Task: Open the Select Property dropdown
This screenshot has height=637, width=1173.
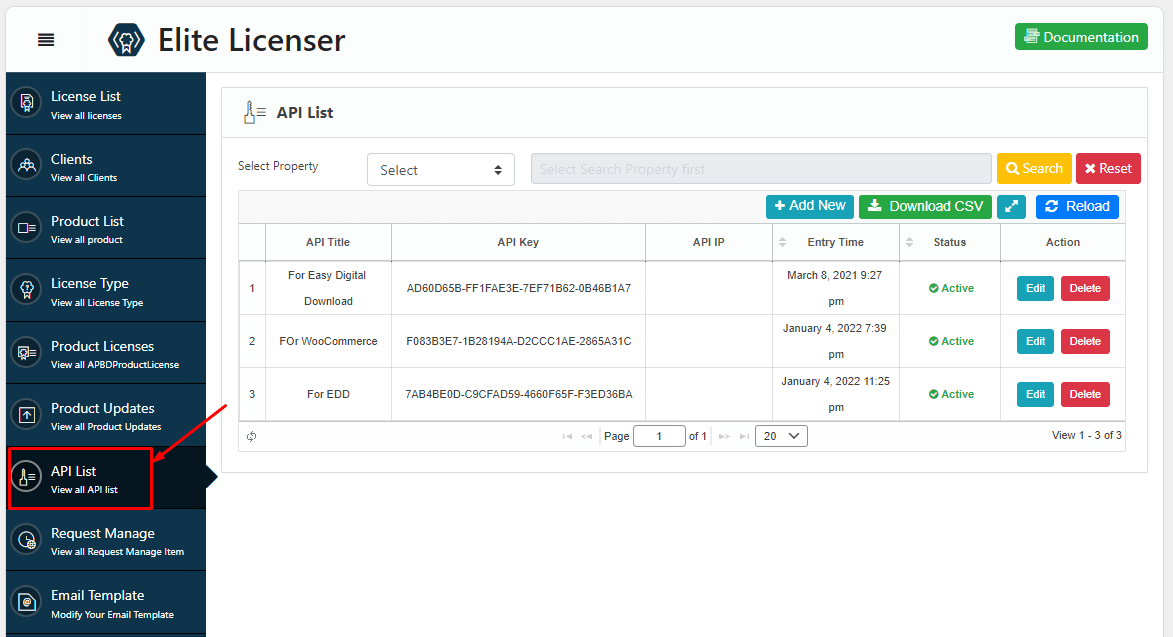Action: (x=440, y=169)
